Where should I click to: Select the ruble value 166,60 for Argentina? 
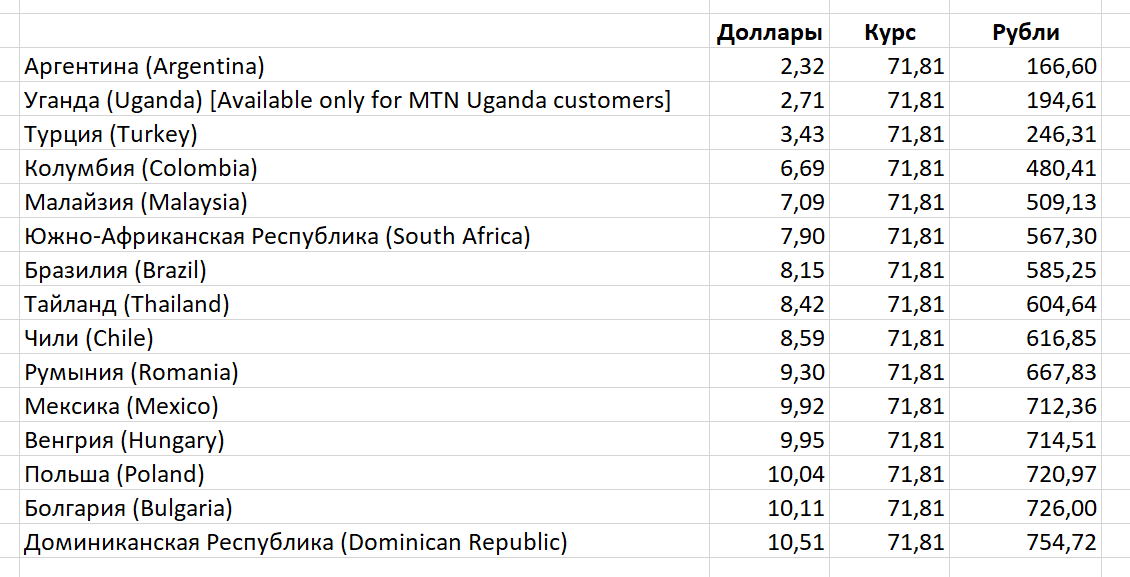click(x=1026, y=66)
